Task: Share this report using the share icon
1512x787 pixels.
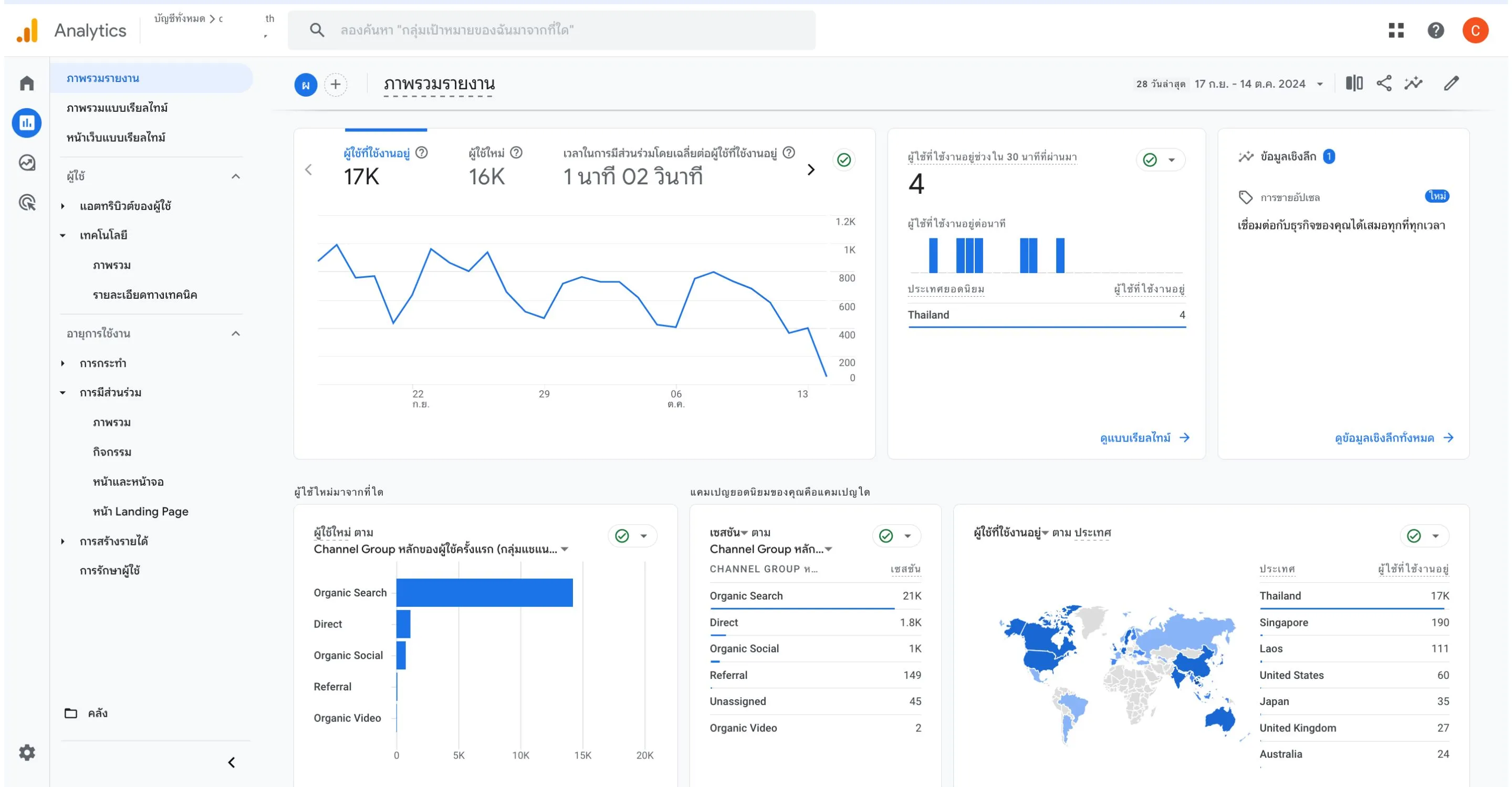Action: pyautogui.click(x=1384, y=84)
